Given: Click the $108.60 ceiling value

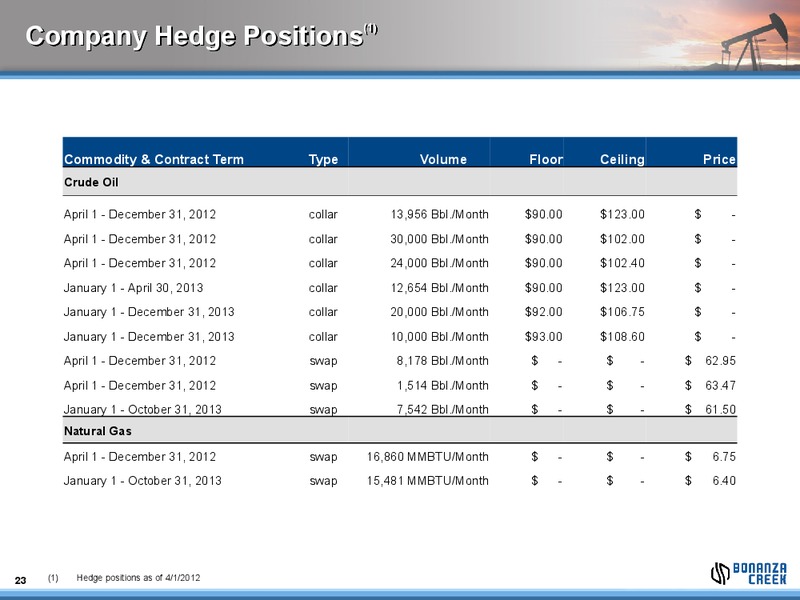Looking at the screenshot, I should [x=622, y=337].
